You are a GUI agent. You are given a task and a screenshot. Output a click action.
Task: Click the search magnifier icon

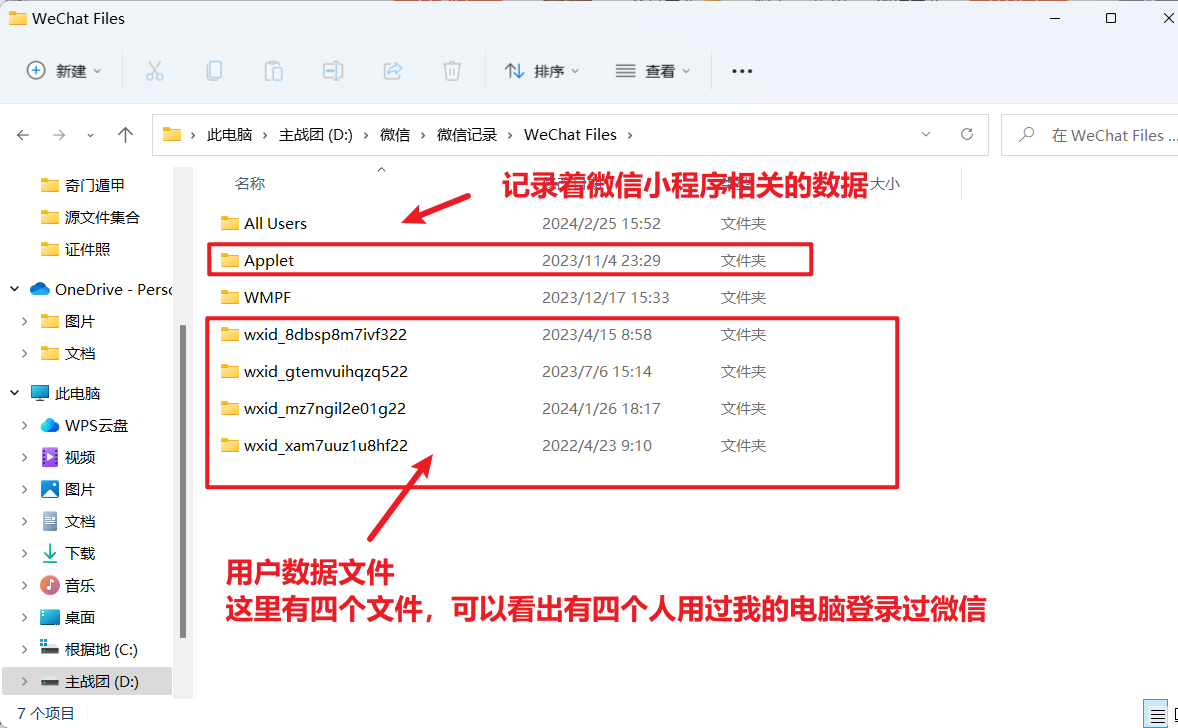(1026, 134)
